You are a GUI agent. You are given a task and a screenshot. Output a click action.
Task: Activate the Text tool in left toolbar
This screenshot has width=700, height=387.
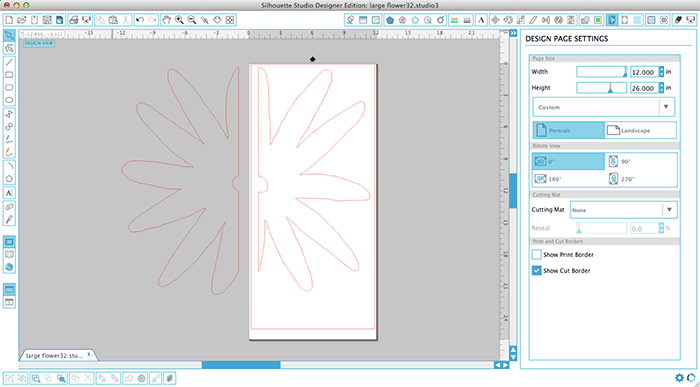coord(9,193)
